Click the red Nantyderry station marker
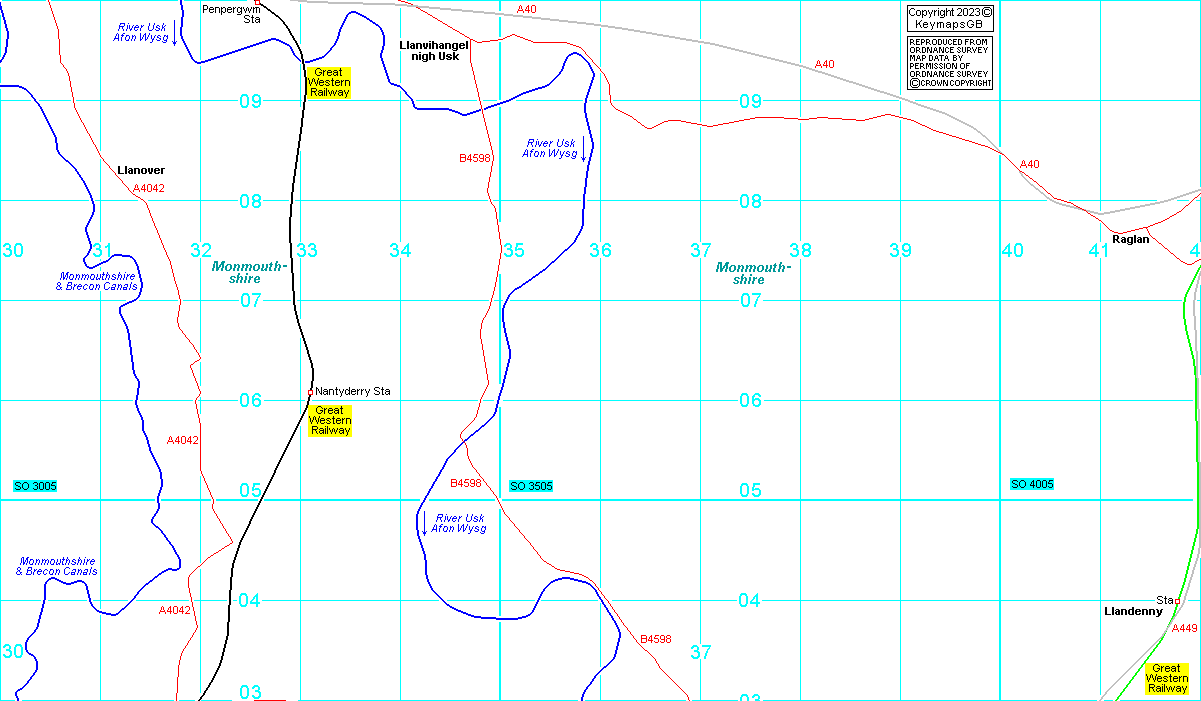The width and height of the screenshot is (1201, 701). 311,391
